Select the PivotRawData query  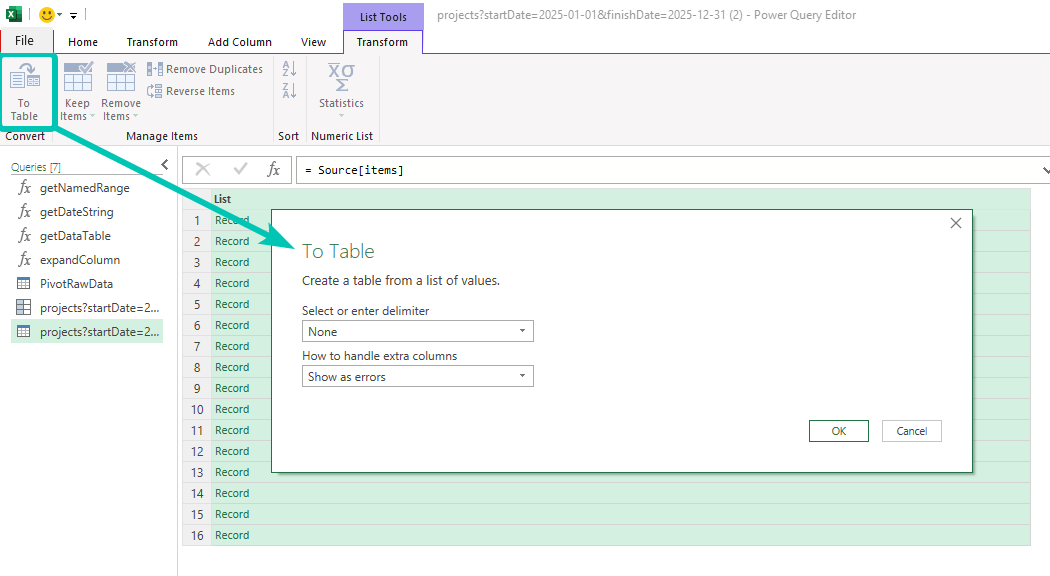click(x=76, y=284)
